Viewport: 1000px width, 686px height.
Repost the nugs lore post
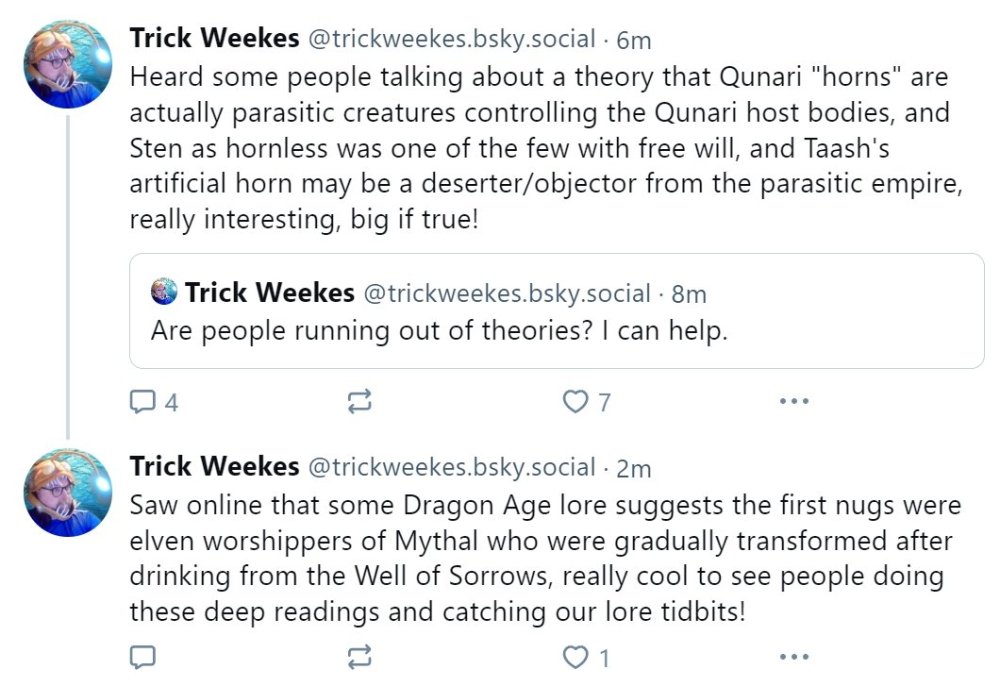click(359, 657)
